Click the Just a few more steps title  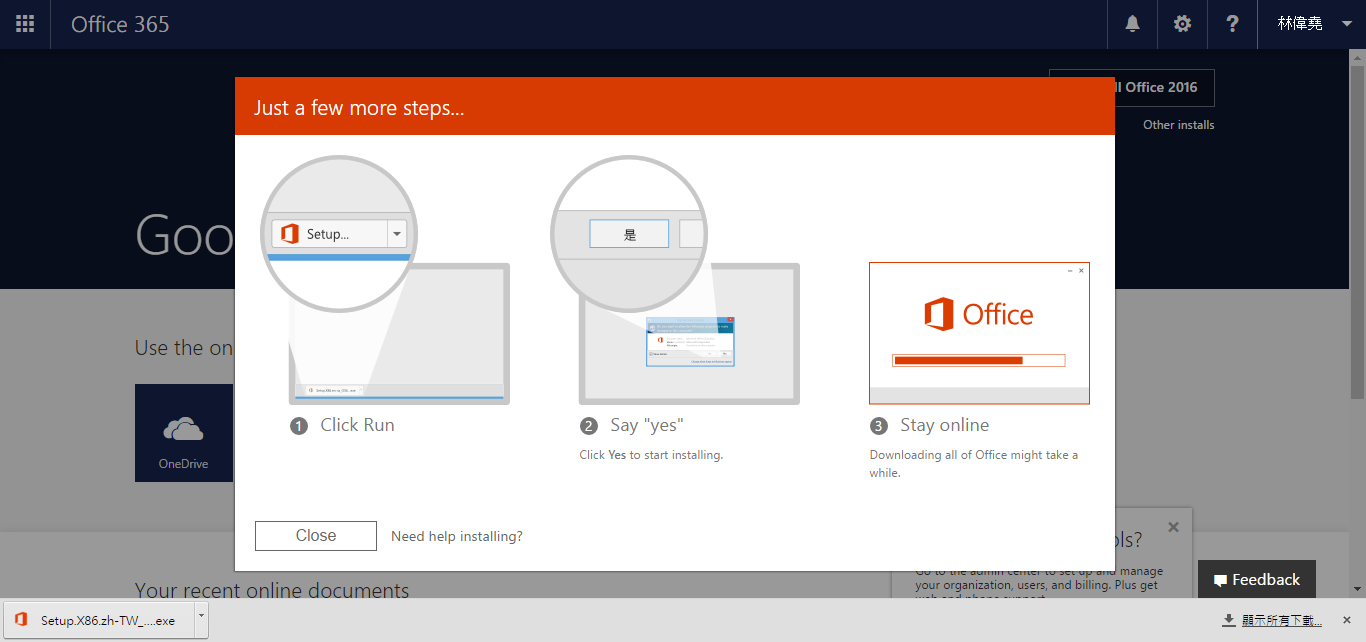(359, 108)
